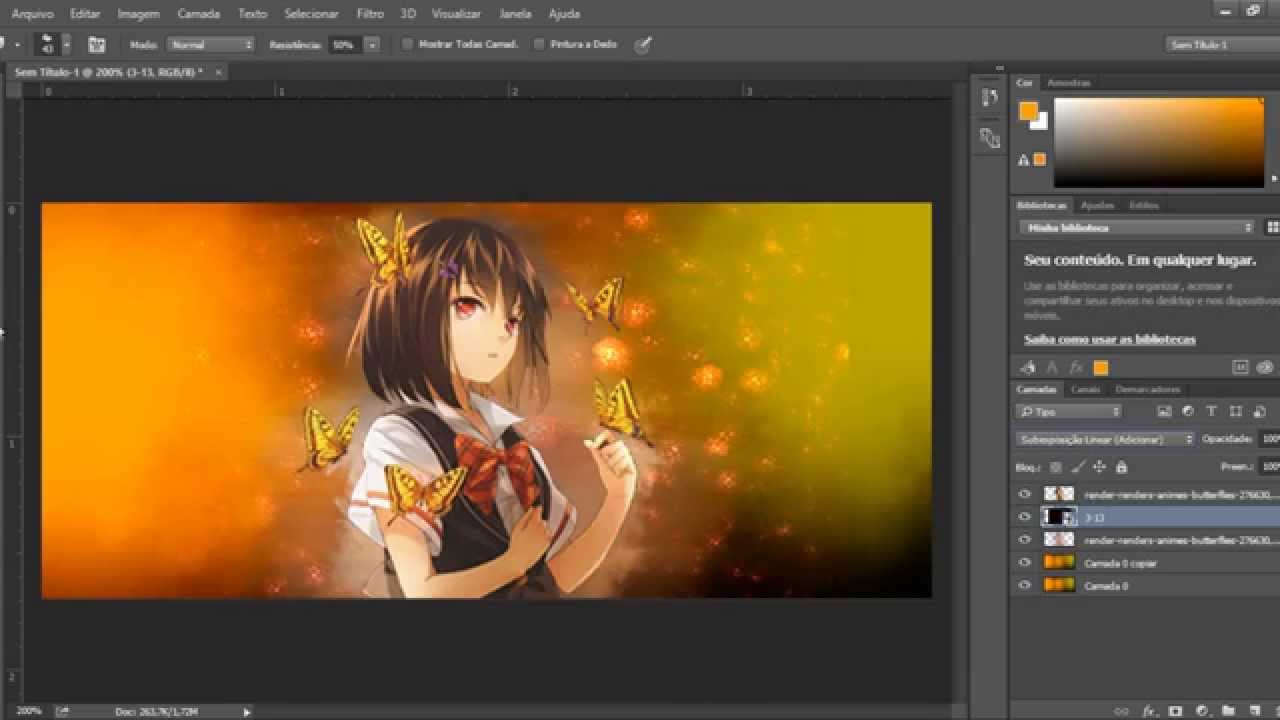The width and height of the screenshot is (1280, 720).
Task: Click the gamut warning triangle in Color panel
Action: (1023, 160)
